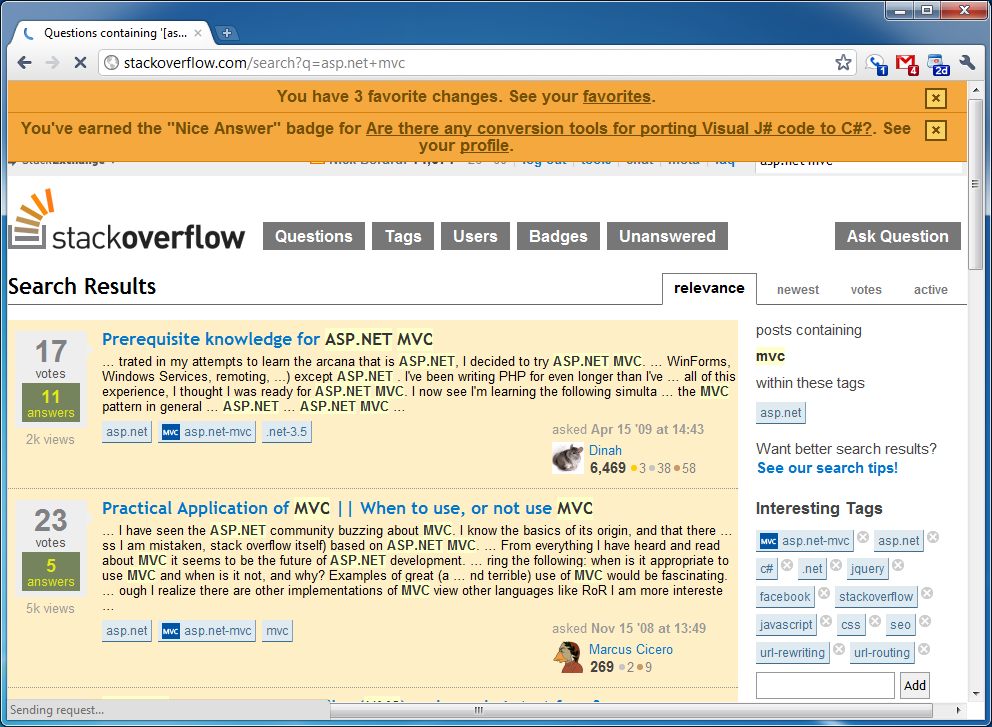Remove the facebook interesting tag
Viewport: 992px width, 727px height.
pyautogui.click(x=823, y=594)
